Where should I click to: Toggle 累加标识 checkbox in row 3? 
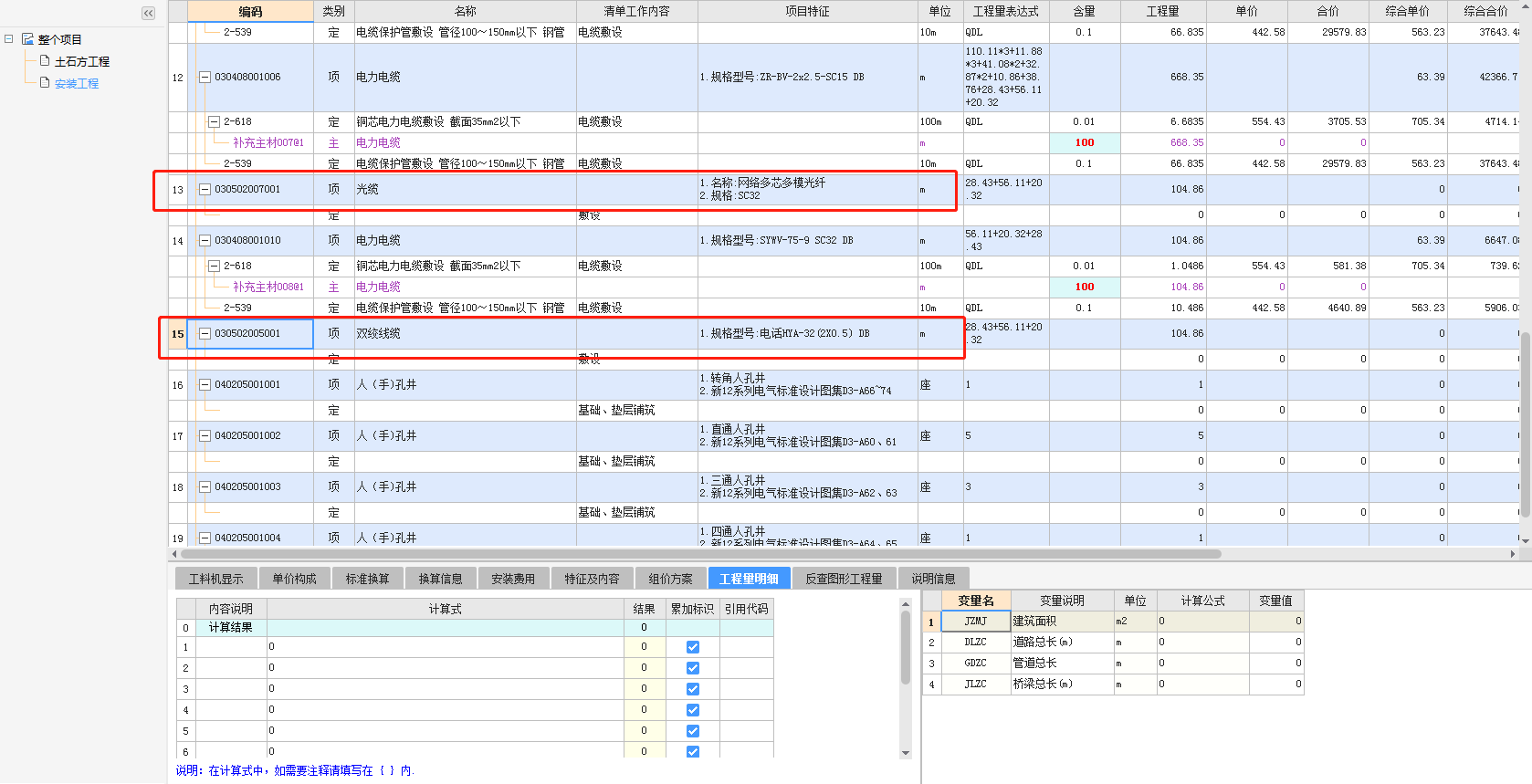[x=693, y=689]
